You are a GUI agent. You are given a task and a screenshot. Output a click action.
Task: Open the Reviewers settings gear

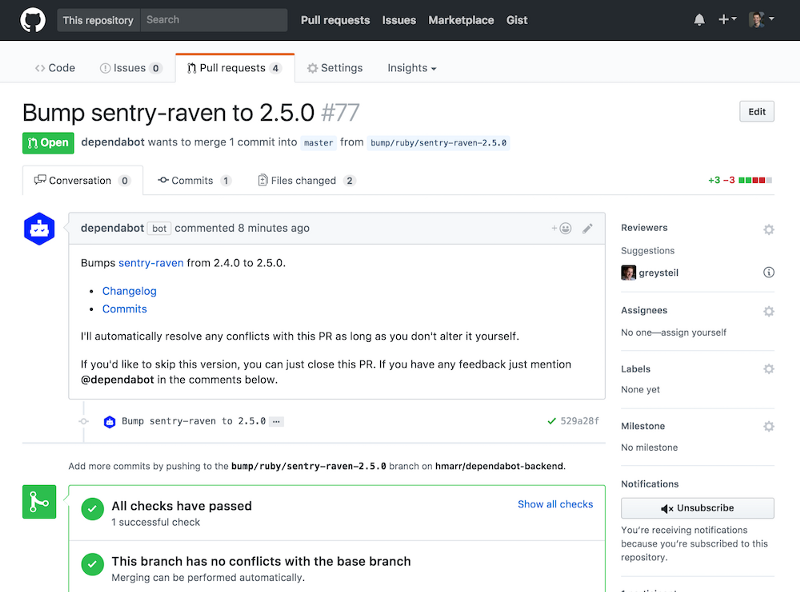point(768,229)
